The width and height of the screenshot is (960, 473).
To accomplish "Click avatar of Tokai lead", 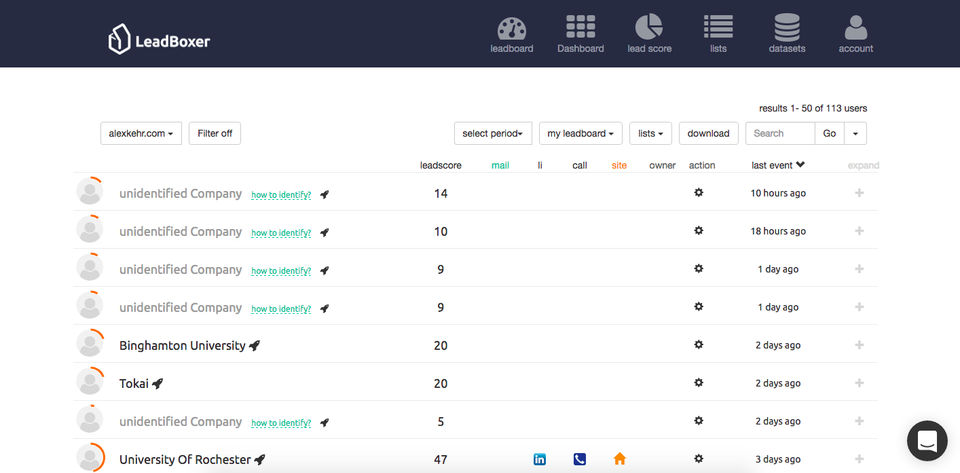I will 90,381.
